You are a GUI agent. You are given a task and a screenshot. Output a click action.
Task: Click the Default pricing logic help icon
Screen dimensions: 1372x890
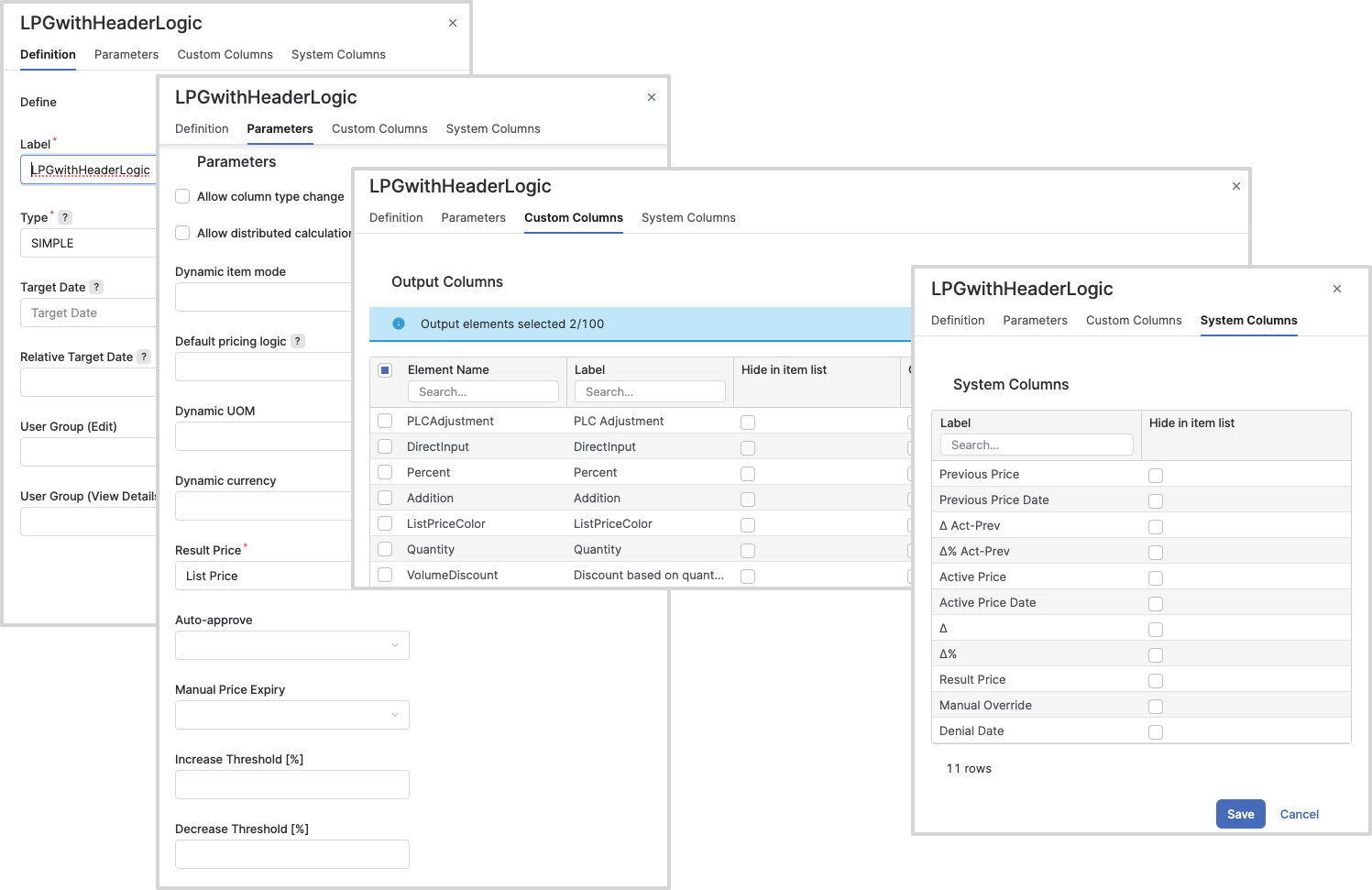[x=297, y=341]
